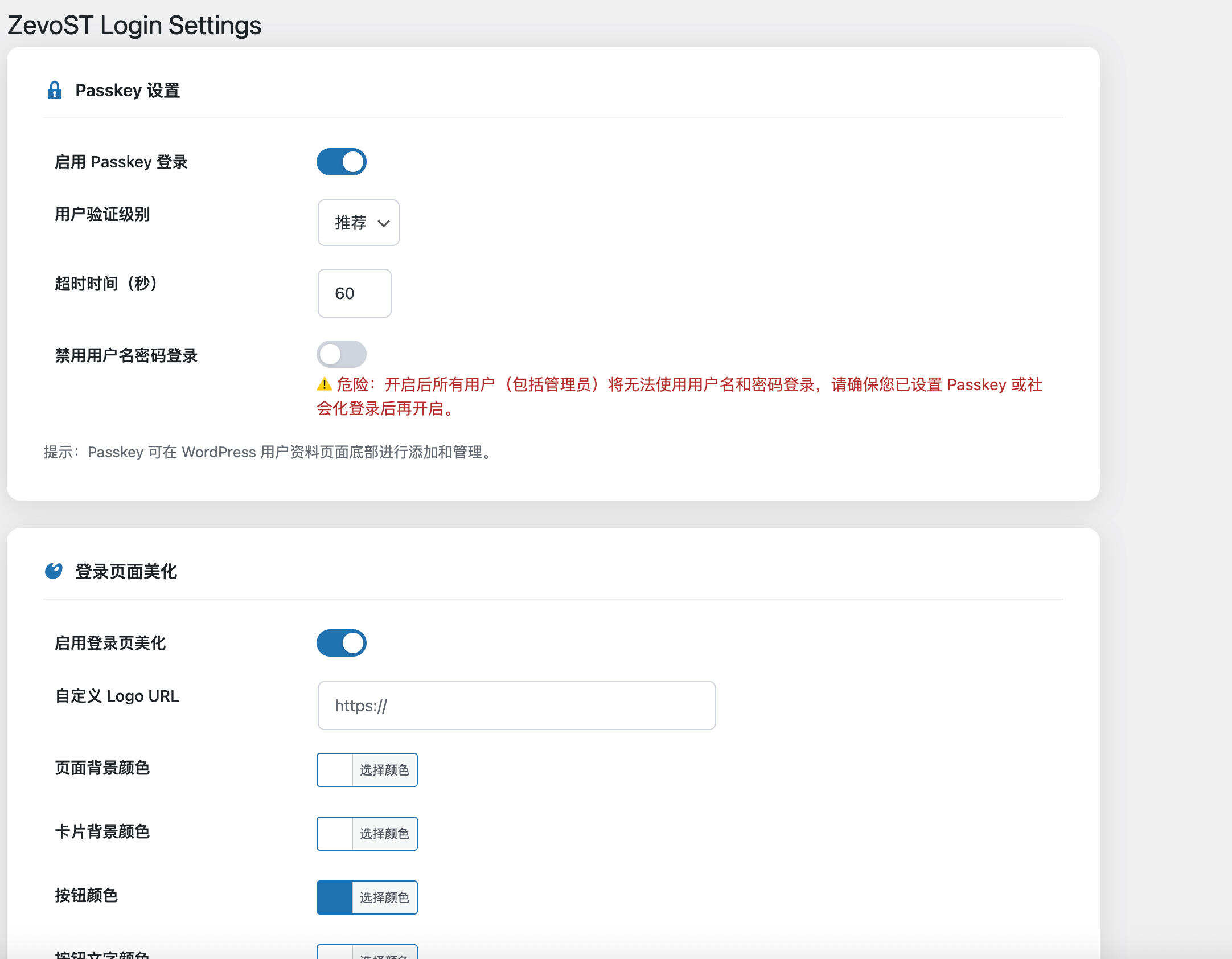Open the 用户验证级别 dropdown
The image size is (1232, 959).
coord(358,223)
